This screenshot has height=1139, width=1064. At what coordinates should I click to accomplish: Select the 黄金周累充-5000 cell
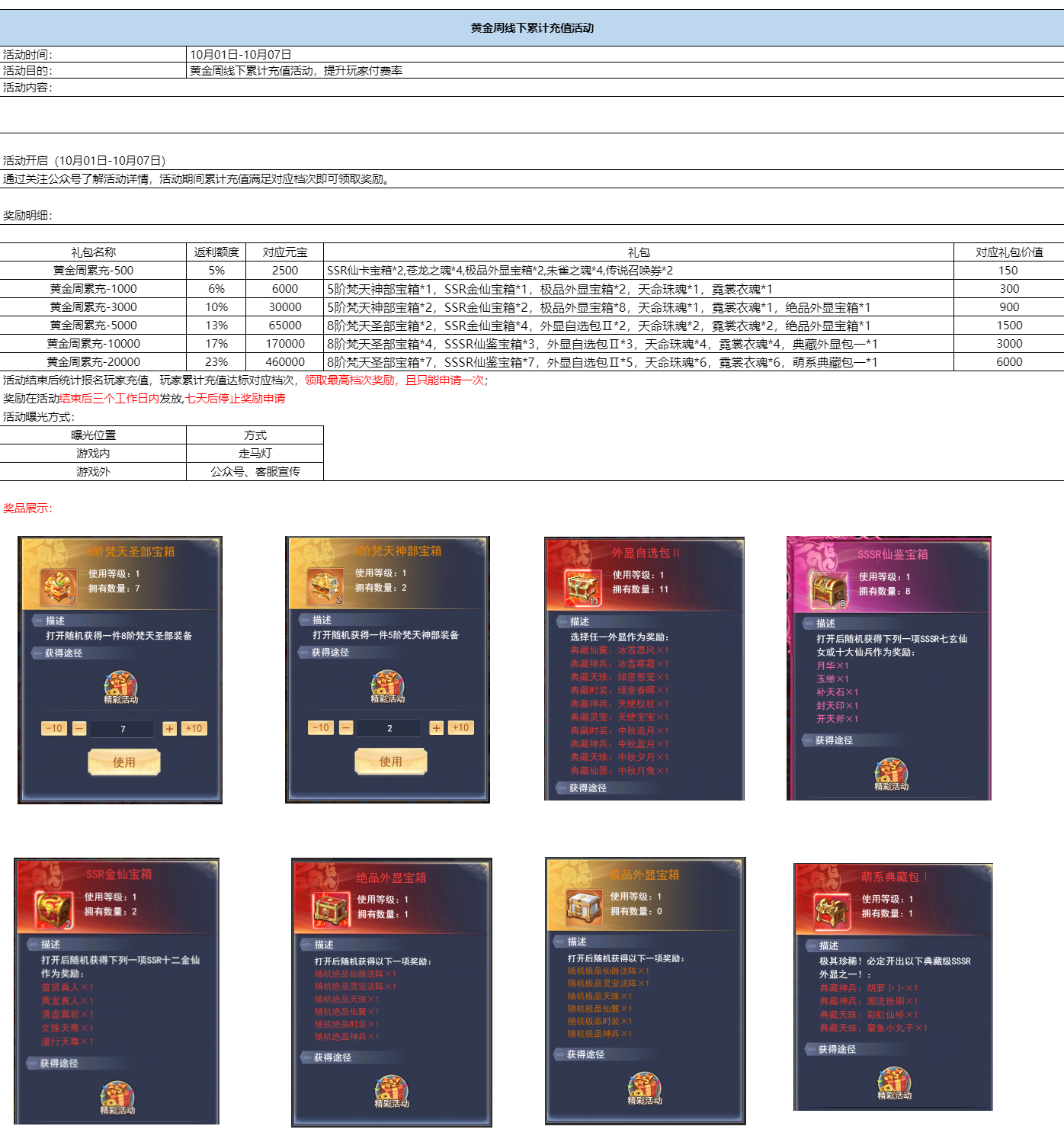93,325
